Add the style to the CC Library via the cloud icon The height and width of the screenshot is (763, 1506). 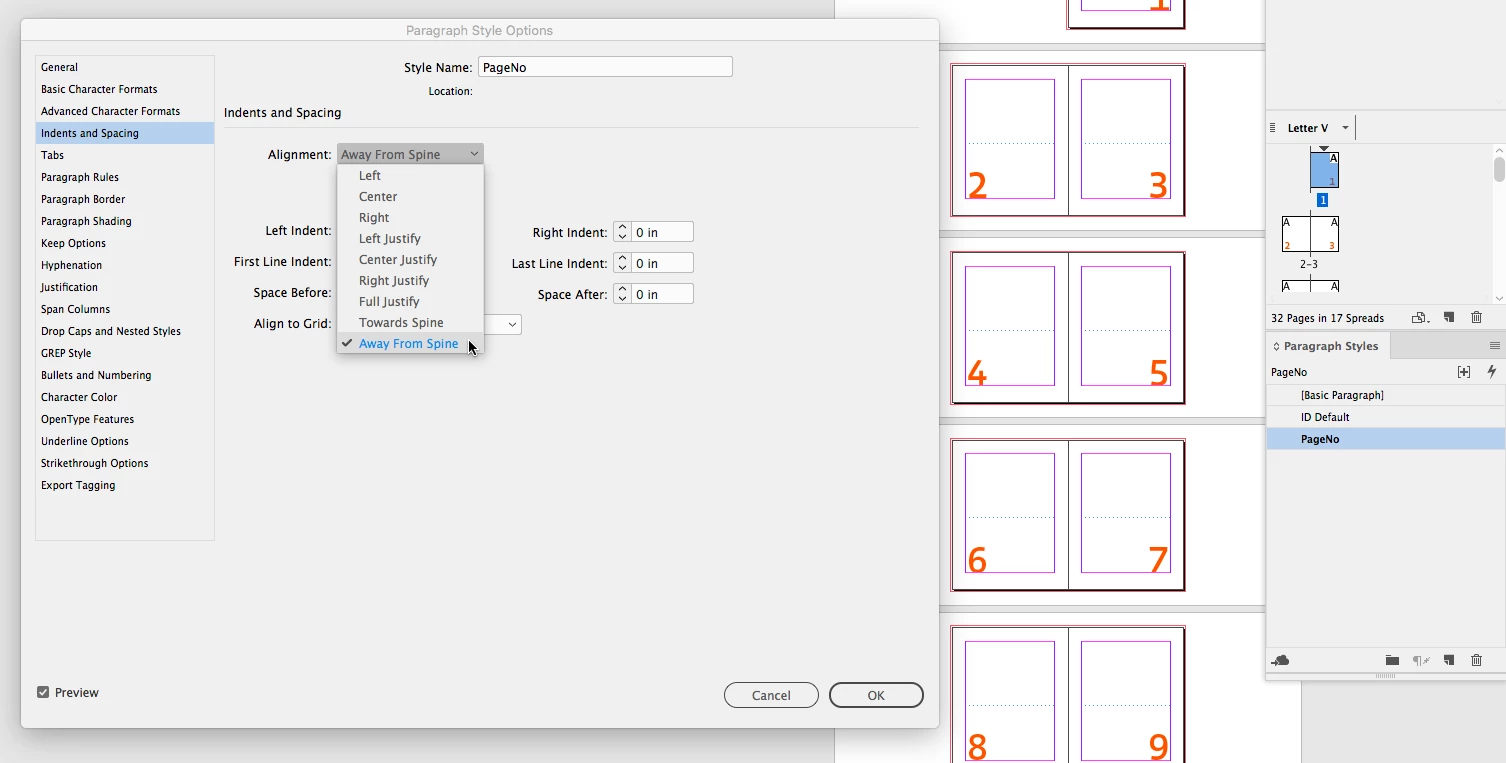point(1280,661)
